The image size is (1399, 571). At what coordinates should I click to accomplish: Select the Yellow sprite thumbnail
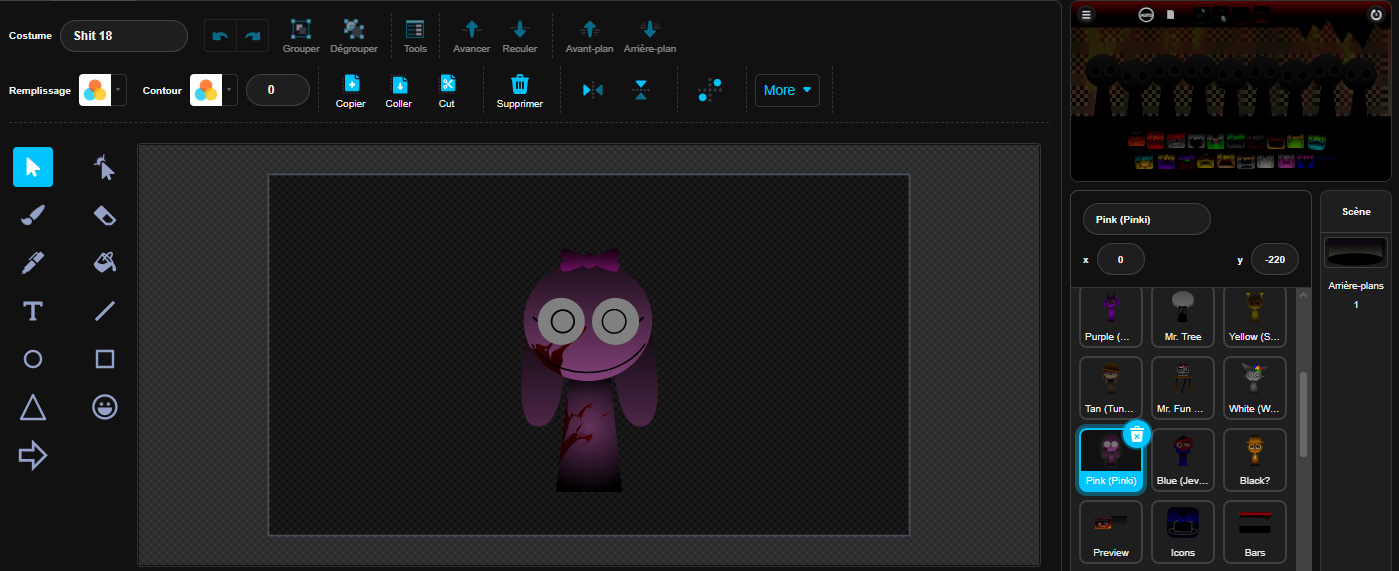[1255, 316]
